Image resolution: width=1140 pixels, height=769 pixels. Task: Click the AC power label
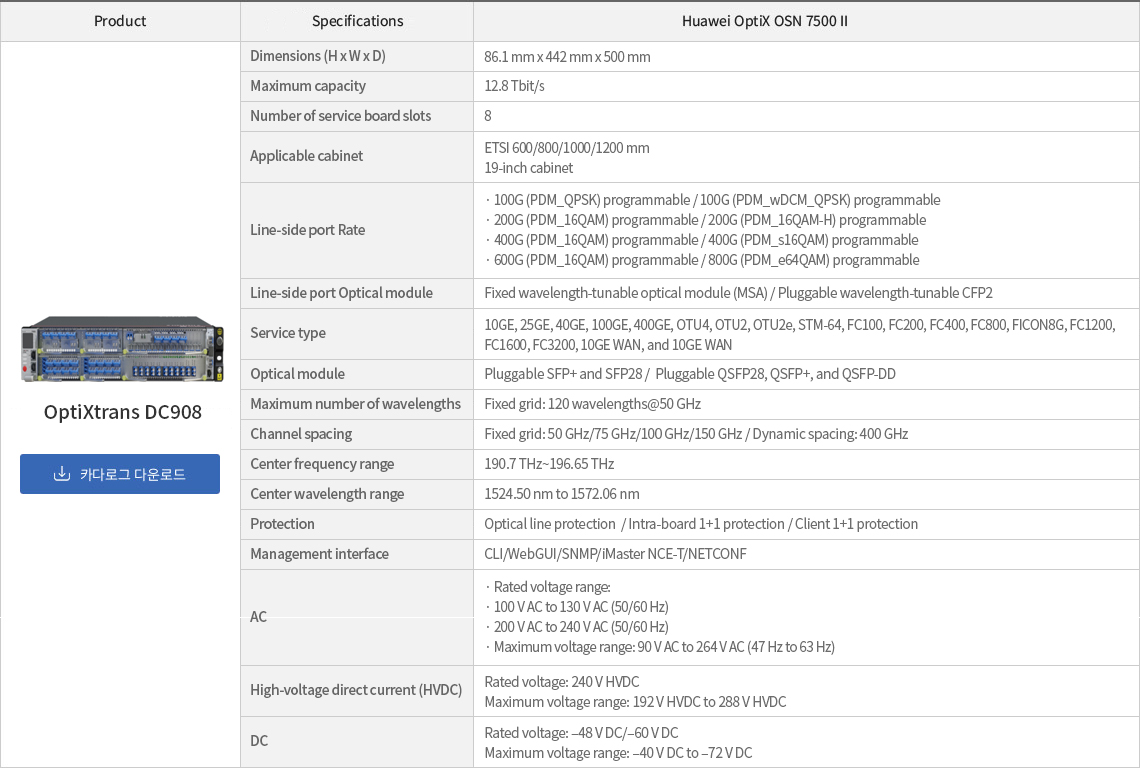258,616
